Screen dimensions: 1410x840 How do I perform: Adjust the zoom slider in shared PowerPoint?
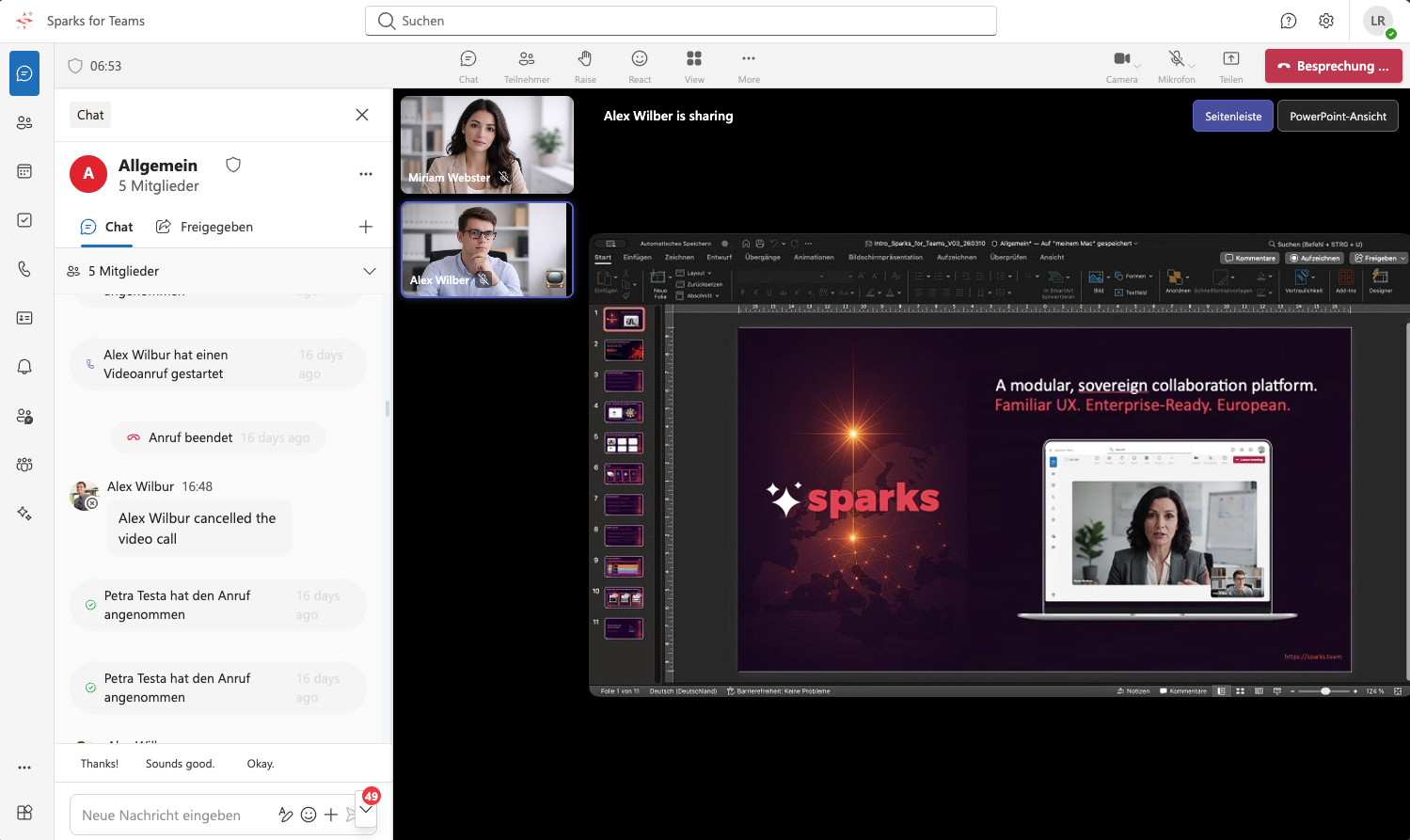[1325, 691]
